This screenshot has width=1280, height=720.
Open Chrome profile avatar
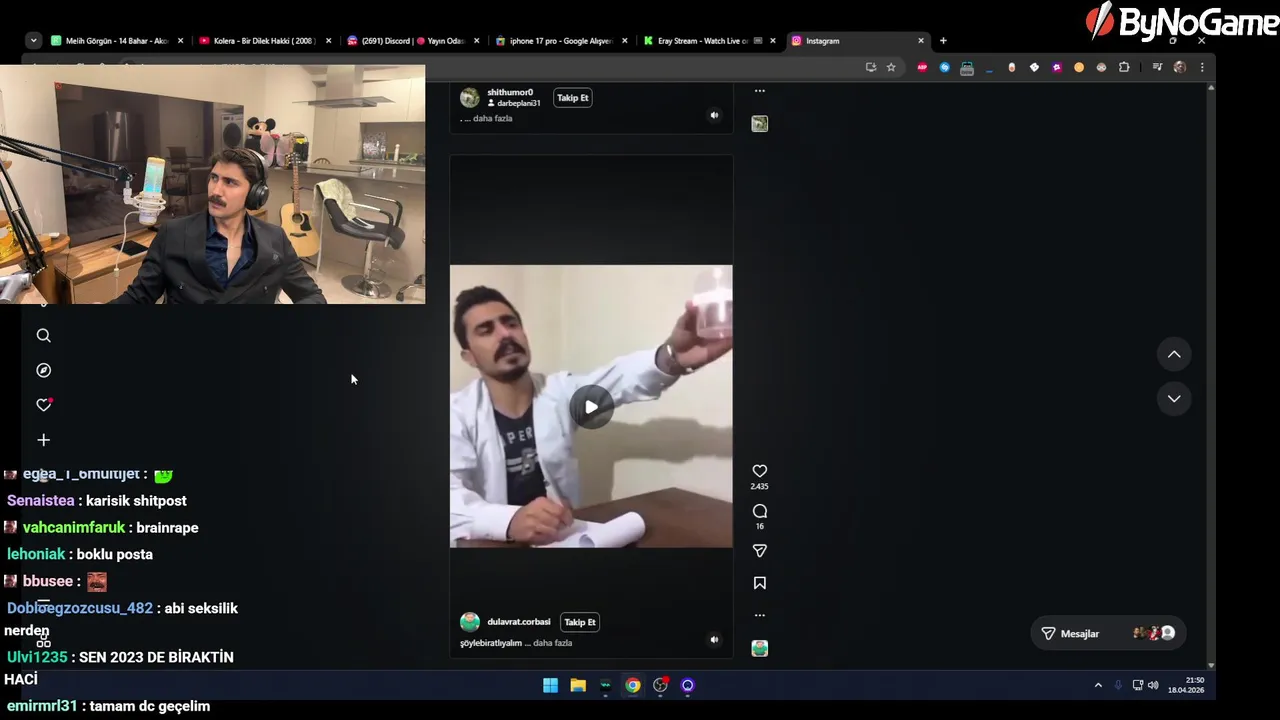tap(1180, 67)
